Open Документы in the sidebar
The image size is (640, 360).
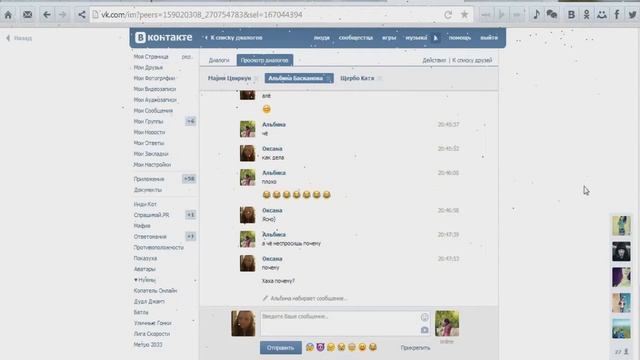coord(148,190)
